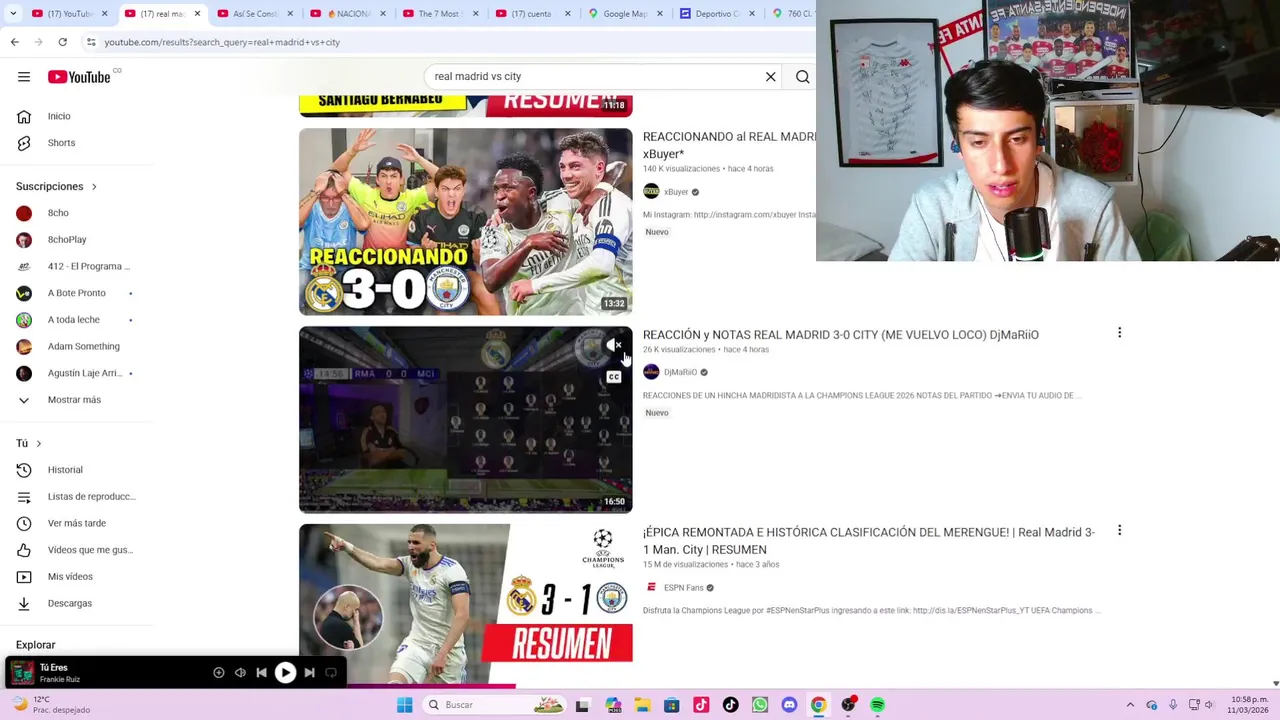1280x720 pixels.
Task: Open options menu for ESPN Fans video
Action: pos(1119,530)
